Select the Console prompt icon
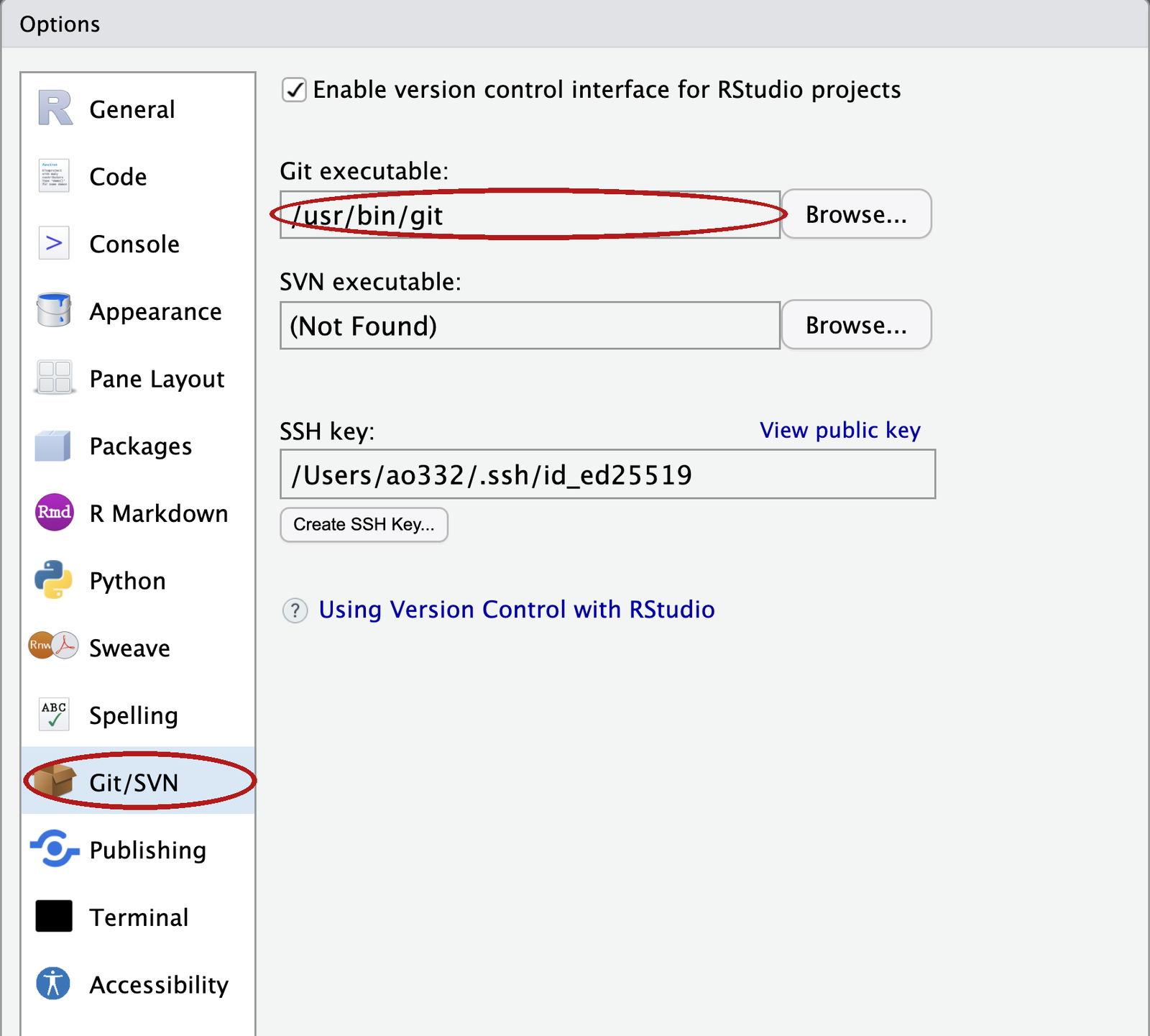This screenshot has width=1150, height=1036. [54, 244]
